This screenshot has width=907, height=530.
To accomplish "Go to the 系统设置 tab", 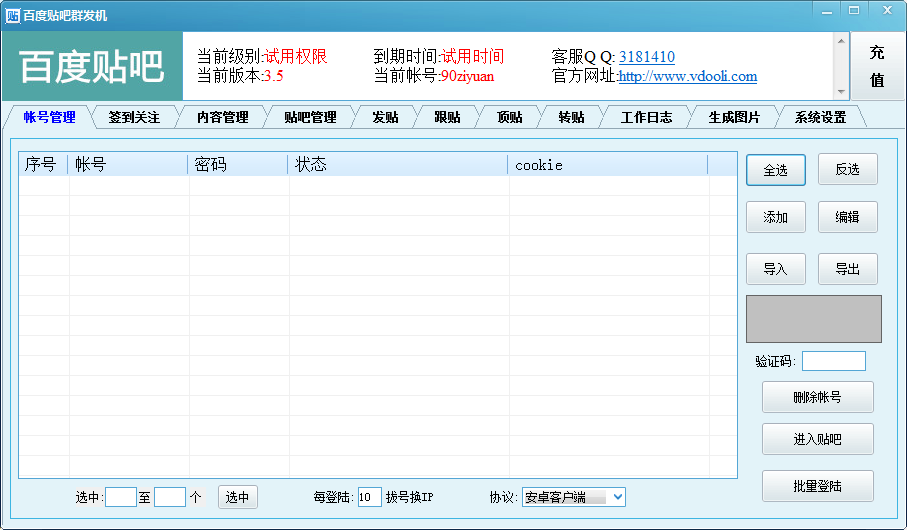I will [x=820, y=117].
